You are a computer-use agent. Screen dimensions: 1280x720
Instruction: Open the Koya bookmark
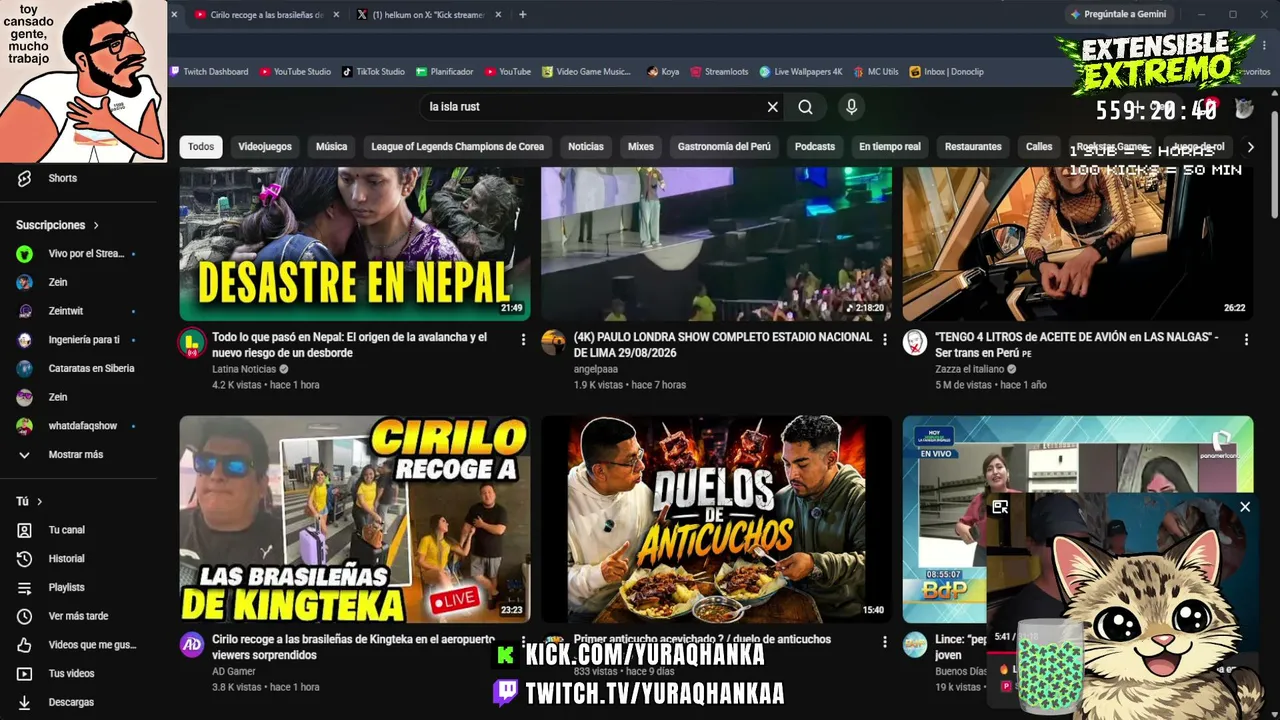(x=662, y=72)
